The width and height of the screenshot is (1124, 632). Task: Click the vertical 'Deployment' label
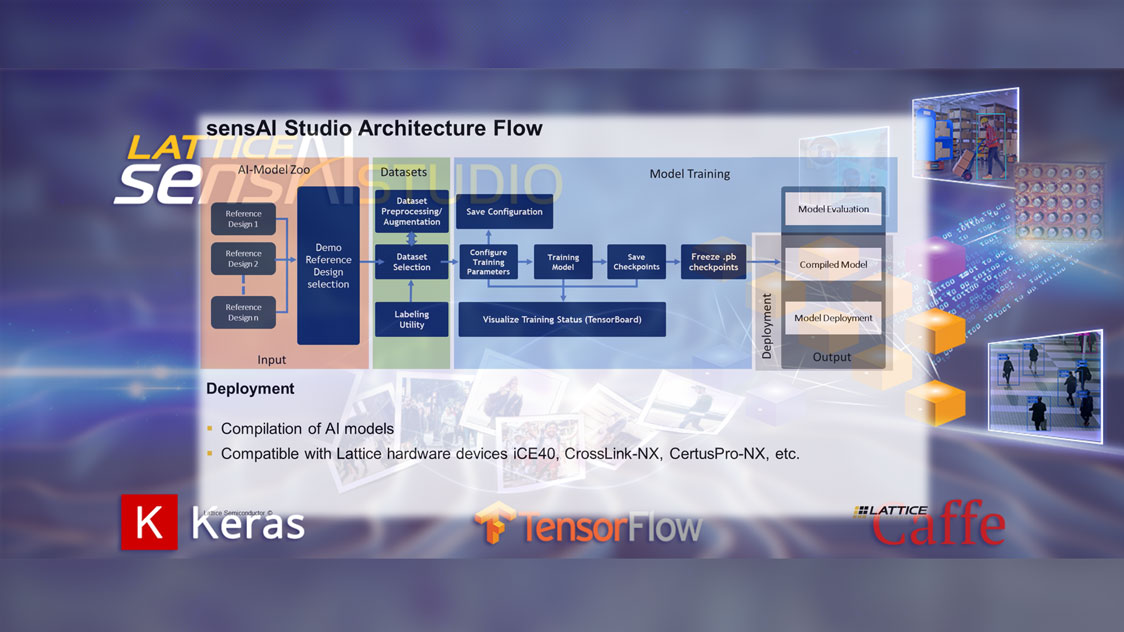tap(767, 326)
